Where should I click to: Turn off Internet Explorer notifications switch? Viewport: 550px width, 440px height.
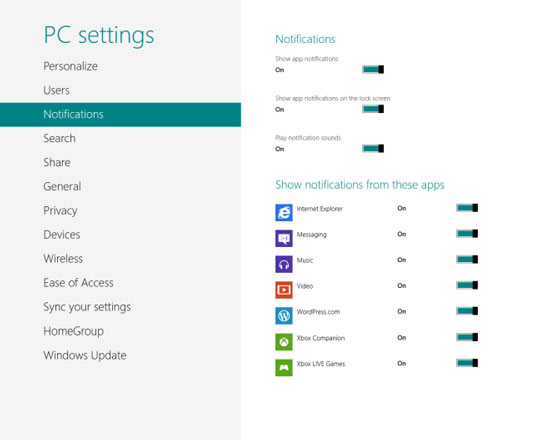coord(467,208)
